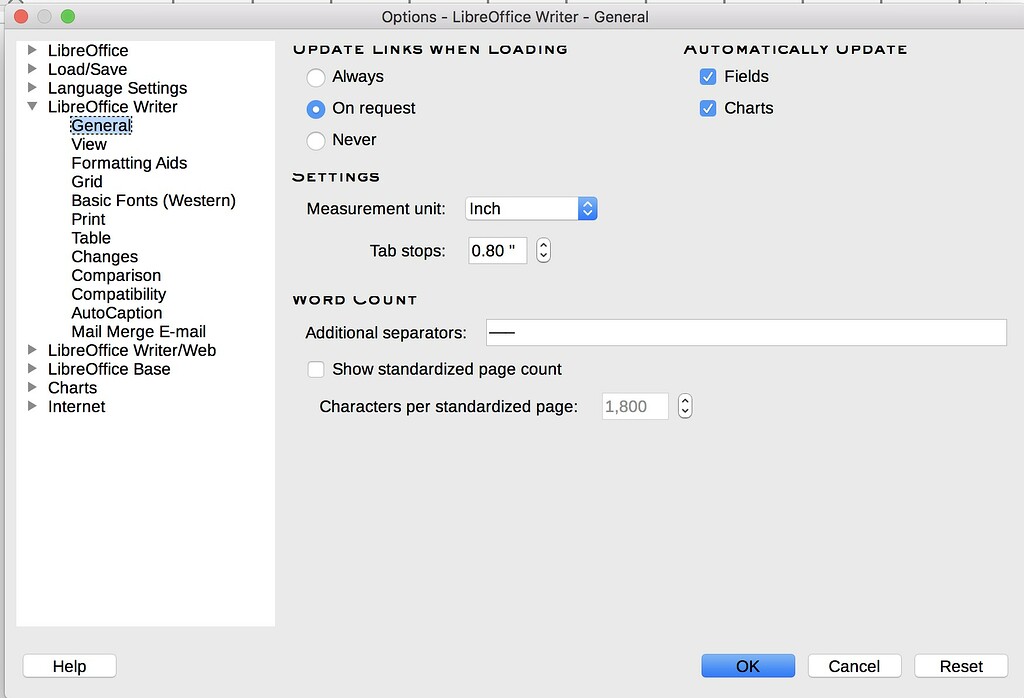Expand the Charts tree node
Screen dimensions: 1024x698
pos(32,387)
